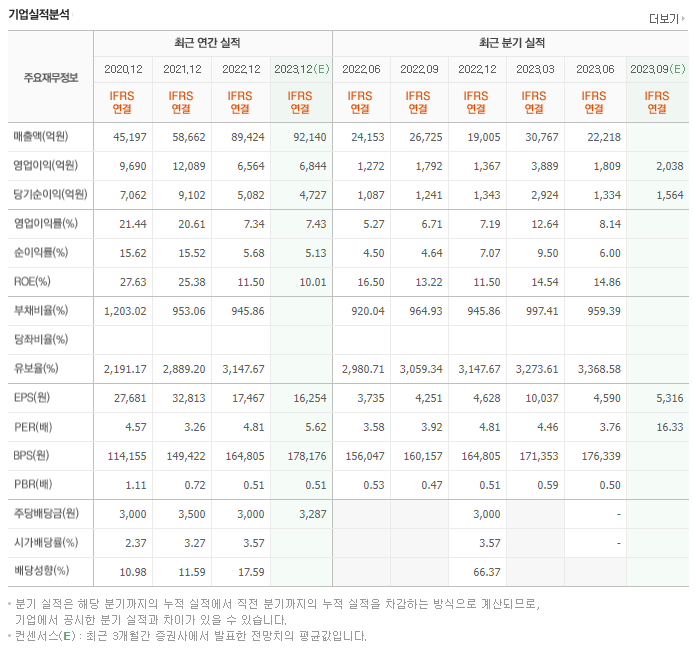Click the 2023.06 quarterly column header

click(x=595, y=69)
